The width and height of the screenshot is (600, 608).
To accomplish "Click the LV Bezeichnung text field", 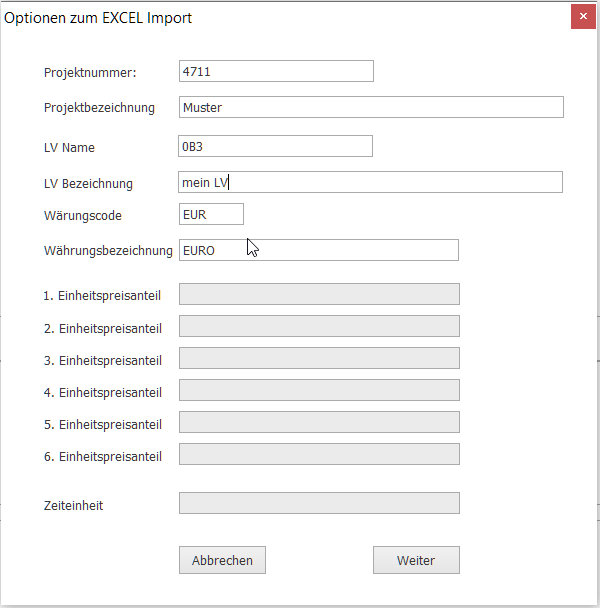I will point(370,182).
